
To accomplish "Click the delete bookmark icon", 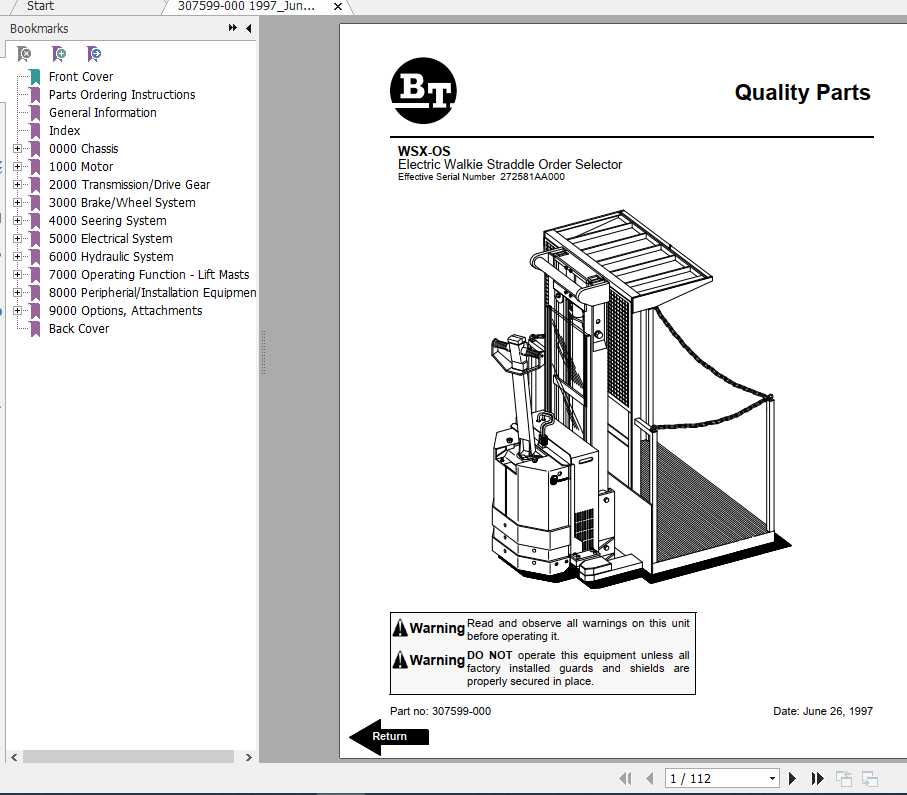I will tap(24, 54).
